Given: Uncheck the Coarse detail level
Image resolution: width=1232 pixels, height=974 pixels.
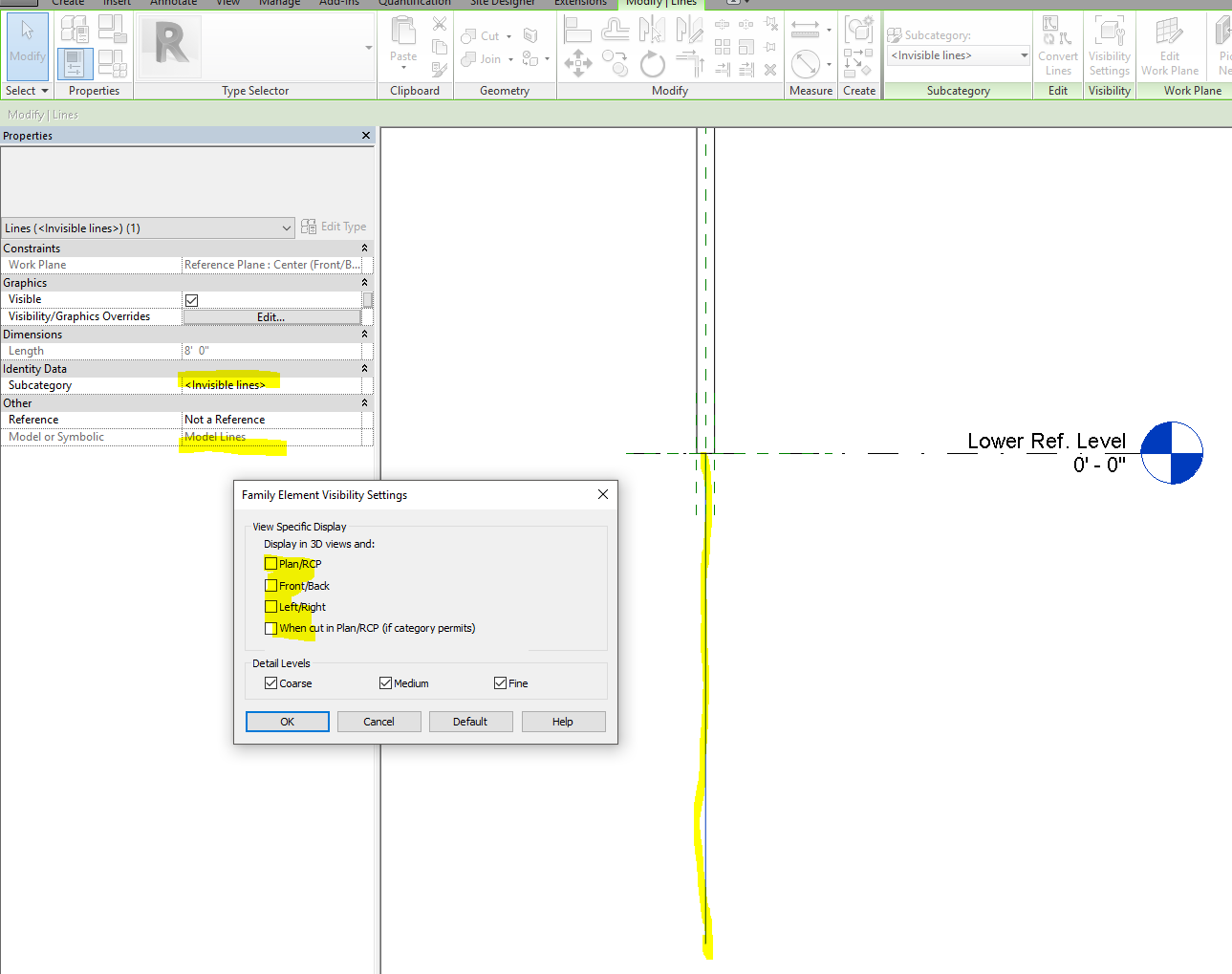Looking at the screenshot, I should (x=271, y=682).
